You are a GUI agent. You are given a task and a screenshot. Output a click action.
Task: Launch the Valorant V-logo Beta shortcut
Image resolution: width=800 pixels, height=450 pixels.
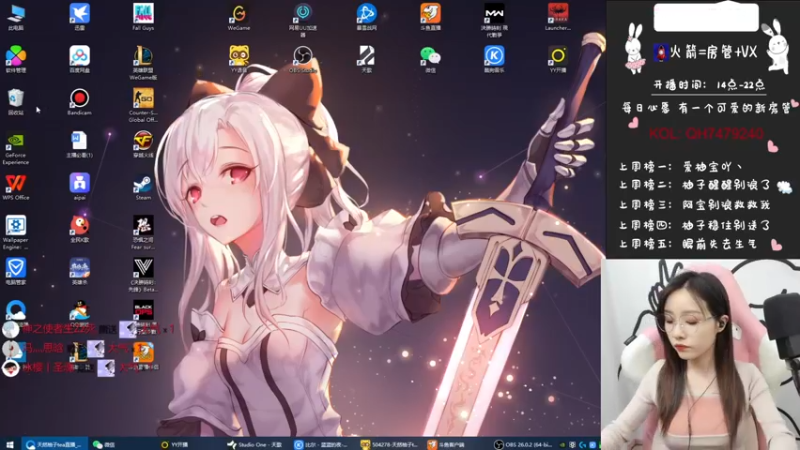click(143, 275)
